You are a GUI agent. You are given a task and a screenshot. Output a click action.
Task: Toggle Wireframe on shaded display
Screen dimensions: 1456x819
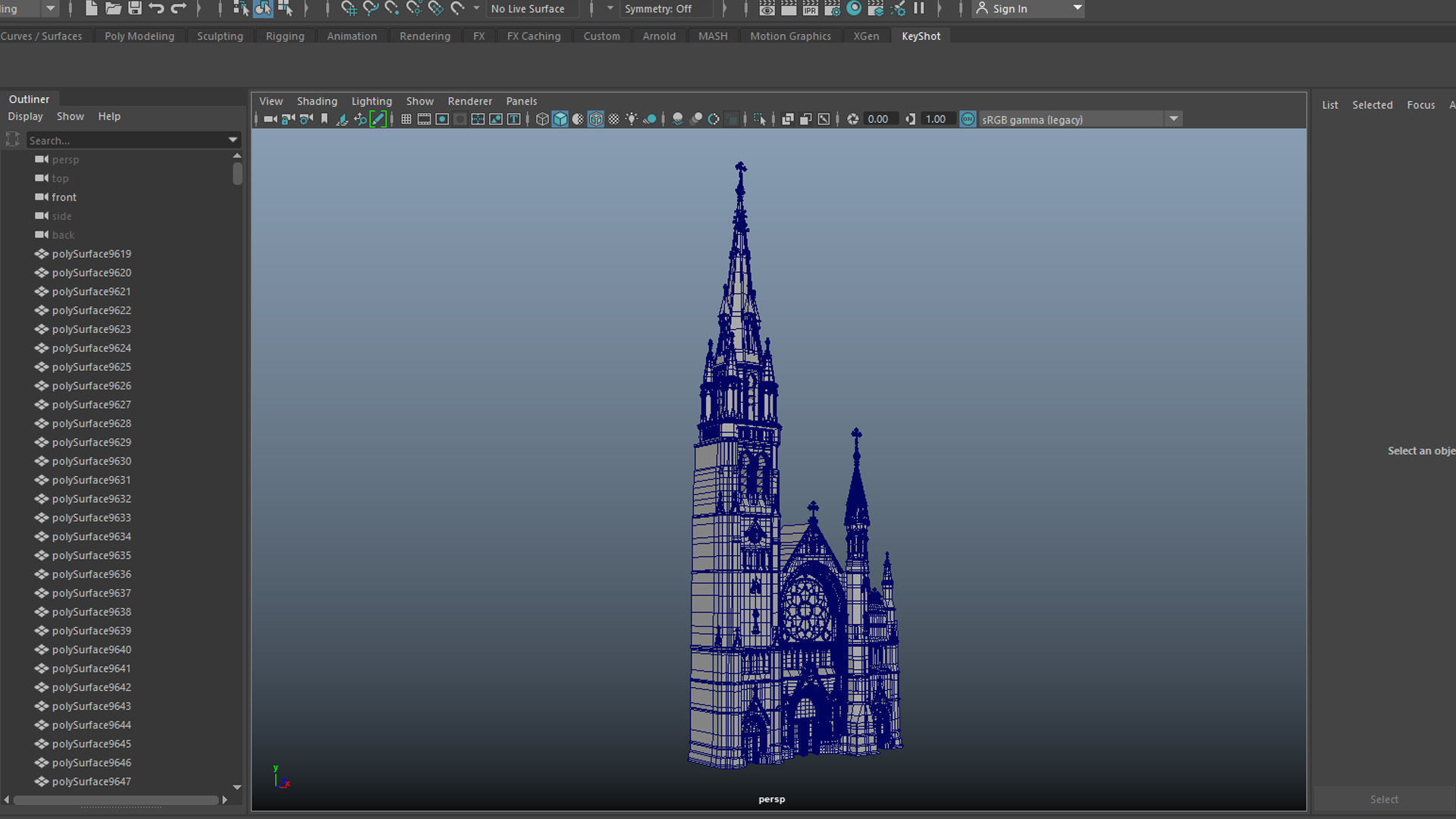click(x=596, y=119)
